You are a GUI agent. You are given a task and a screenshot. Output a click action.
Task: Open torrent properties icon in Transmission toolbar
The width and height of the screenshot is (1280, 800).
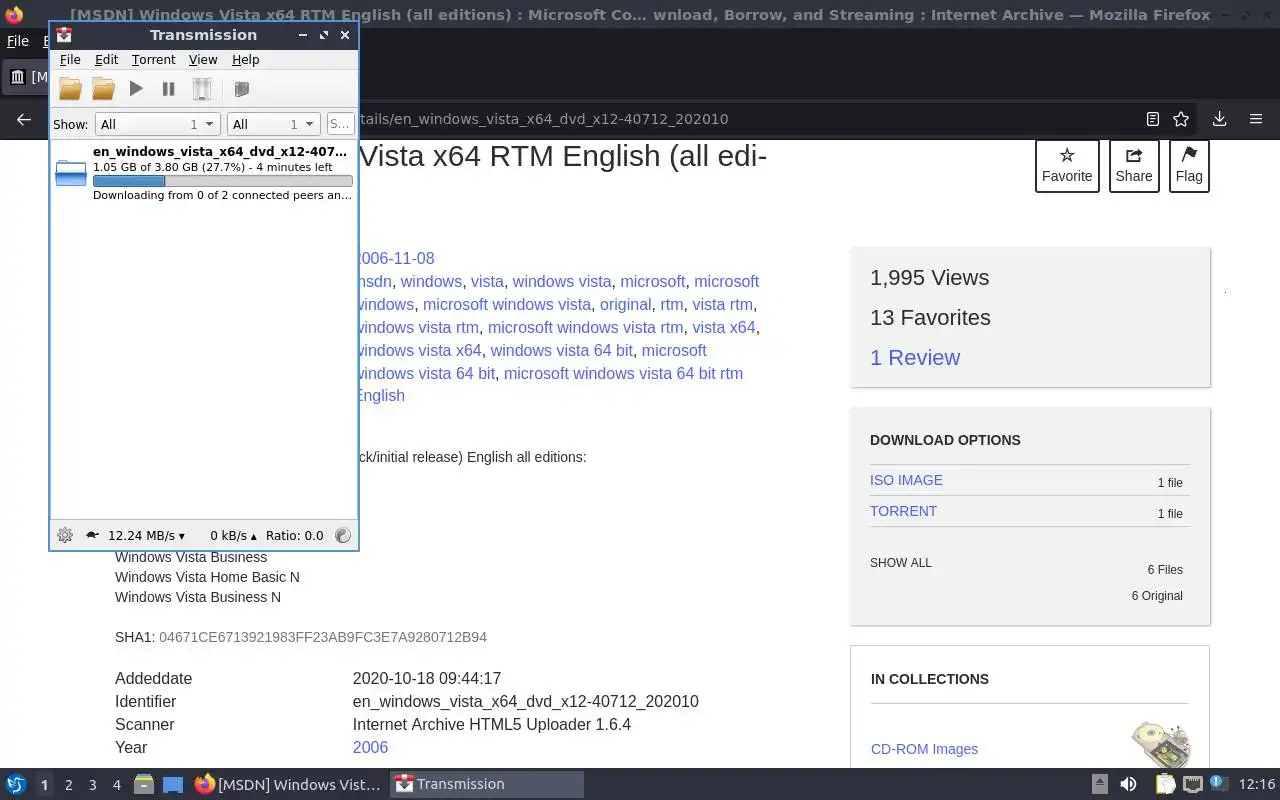coord(241,89)
